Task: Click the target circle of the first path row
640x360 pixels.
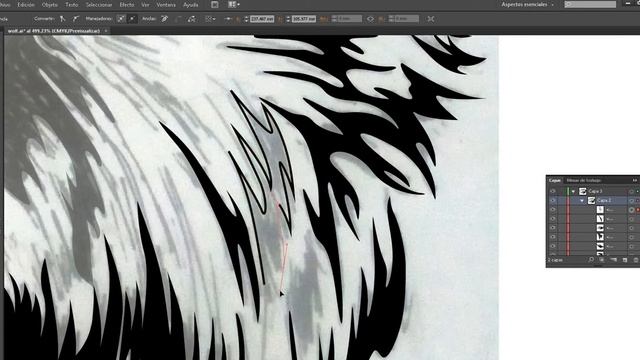Action: (x=631, y=210)
